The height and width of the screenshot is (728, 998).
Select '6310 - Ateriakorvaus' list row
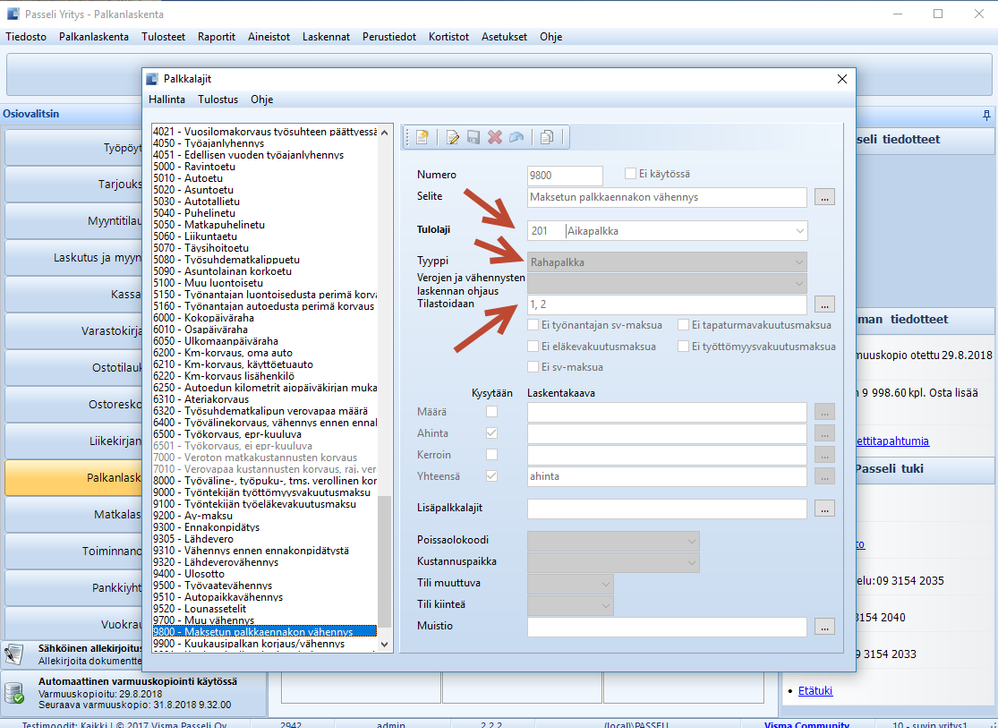(x=264, y=399)
